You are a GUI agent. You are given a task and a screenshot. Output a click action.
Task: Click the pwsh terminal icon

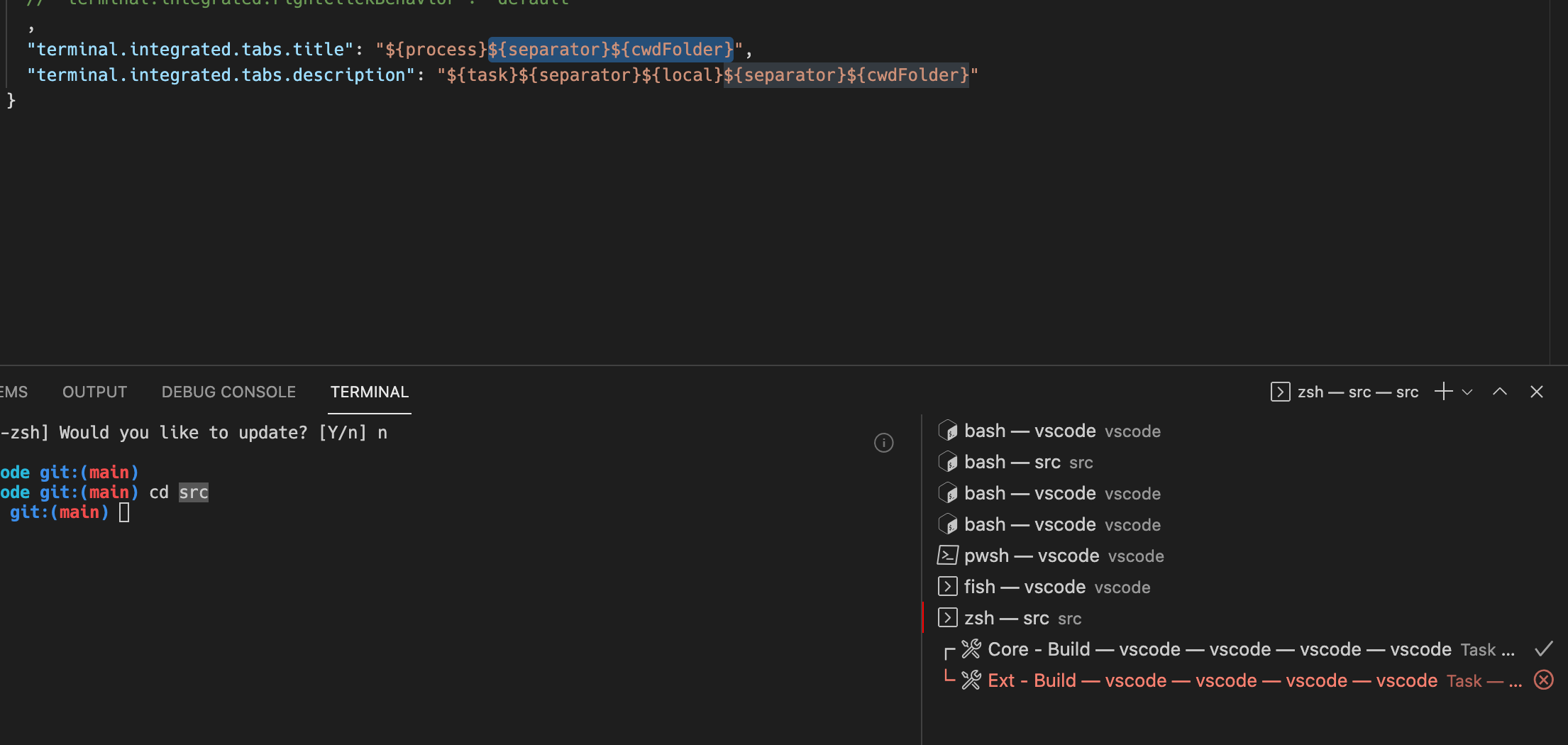(947, 555)
